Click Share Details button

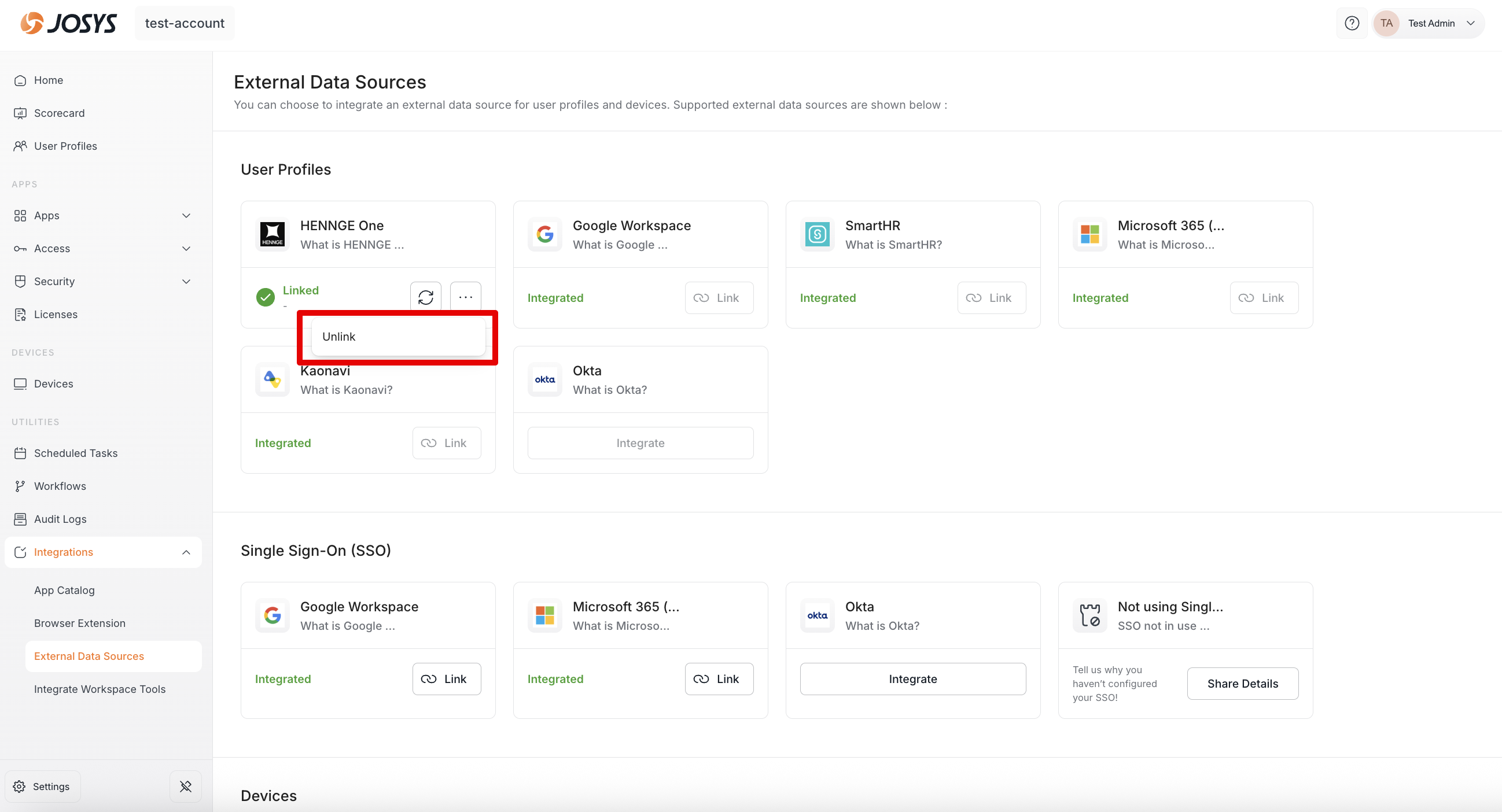tap(1243, 683)
